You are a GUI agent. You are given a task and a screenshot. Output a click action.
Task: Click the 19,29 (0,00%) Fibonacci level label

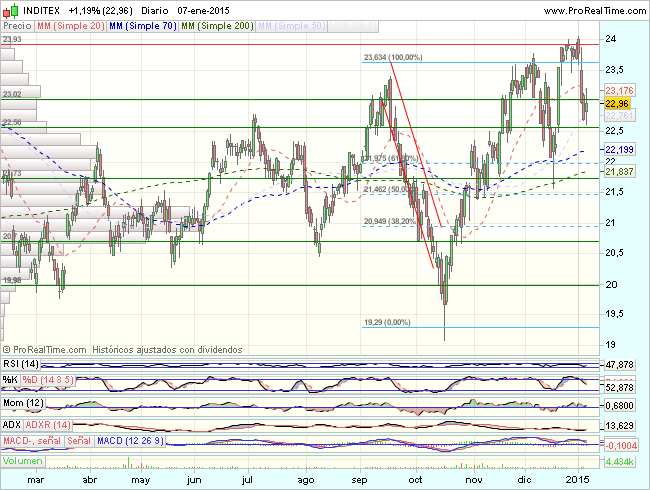tap(387, 322)
